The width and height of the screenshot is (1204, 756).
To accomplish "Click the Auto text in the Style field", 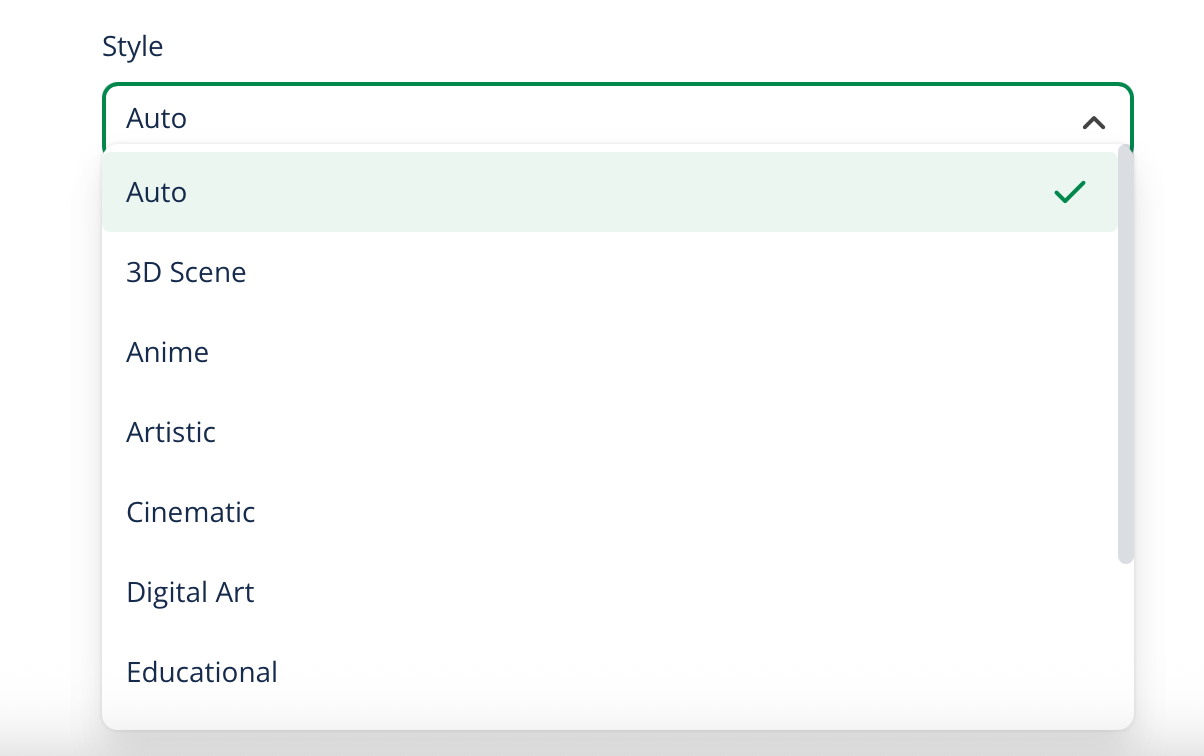I will [157, 118].
